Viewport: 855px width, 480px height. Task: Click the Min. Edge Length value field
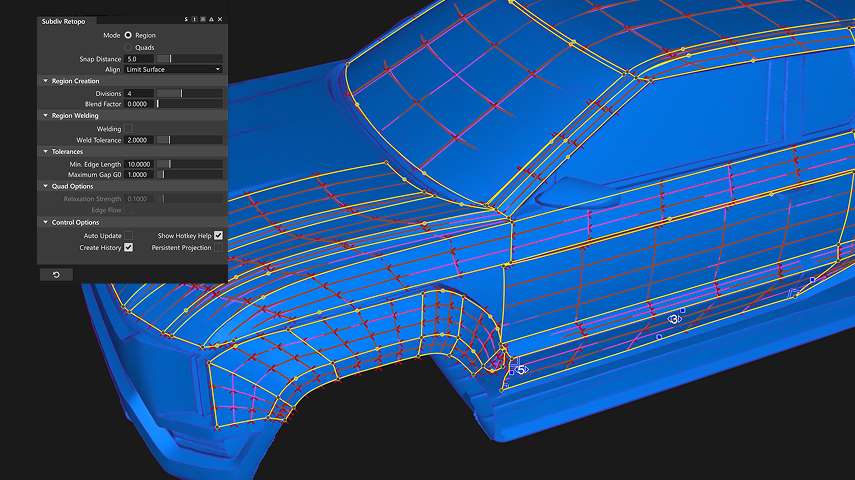[x=139, y=164]
